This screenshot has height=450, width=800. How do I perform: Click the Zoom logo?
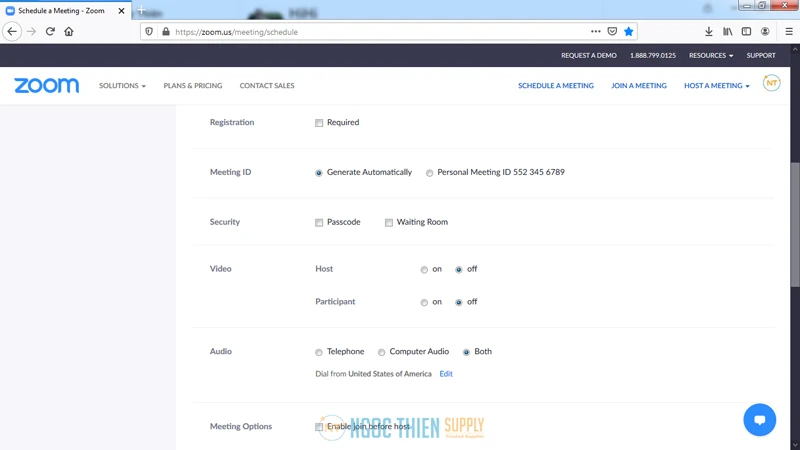[46, 86]
